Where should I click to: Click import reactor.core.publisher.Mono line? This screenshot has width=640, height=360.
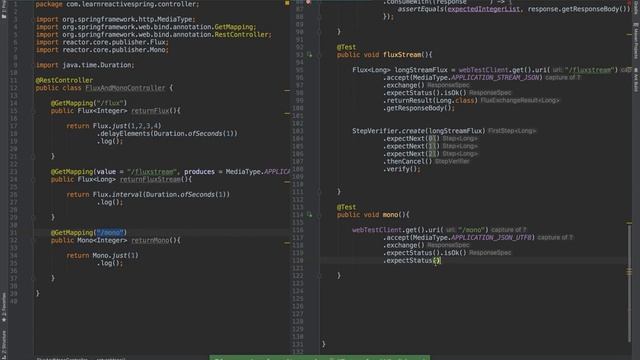tap(102, 50)
